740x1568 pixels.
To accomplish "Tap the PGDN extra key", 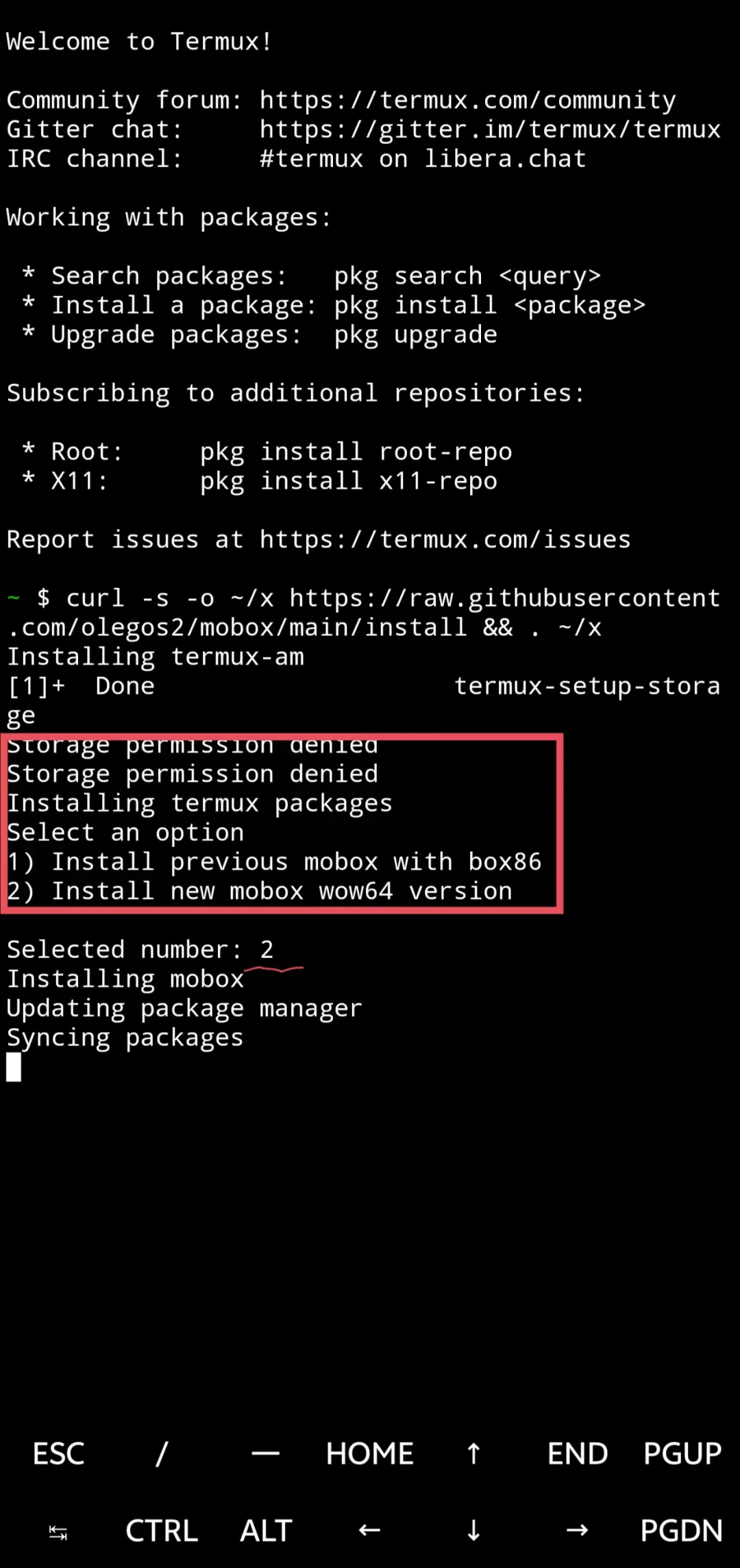I will 681,1531.
